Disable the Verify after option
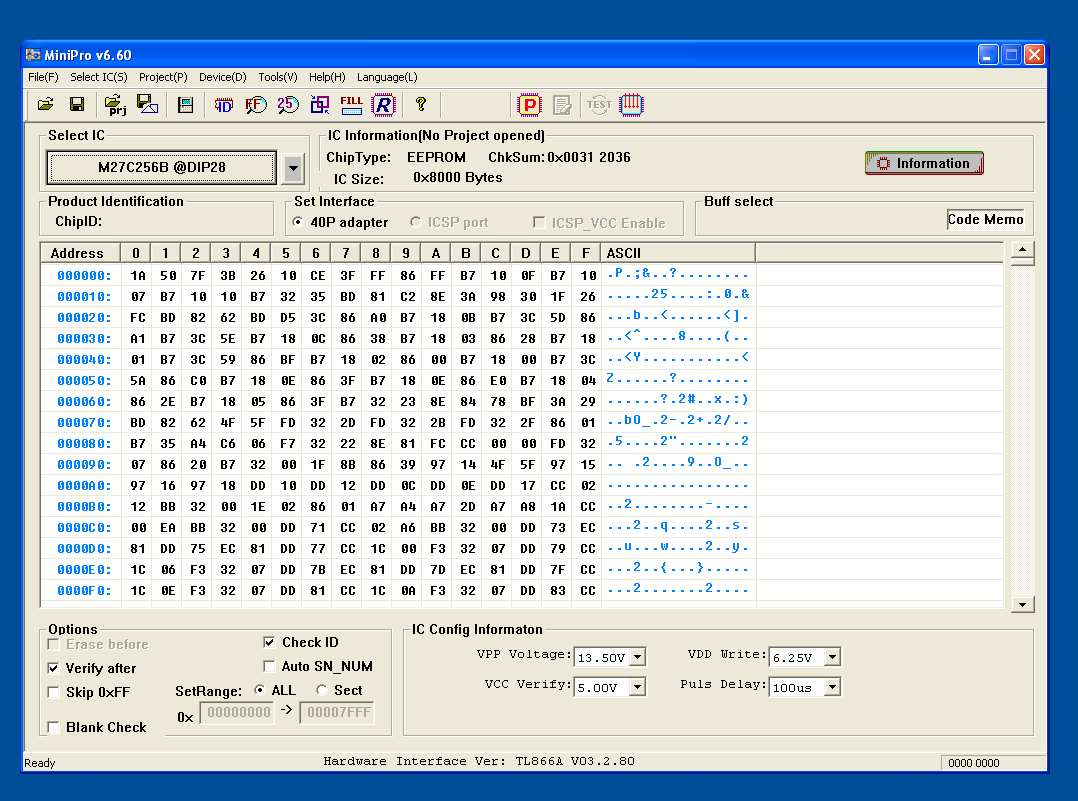 click(53, 668)
